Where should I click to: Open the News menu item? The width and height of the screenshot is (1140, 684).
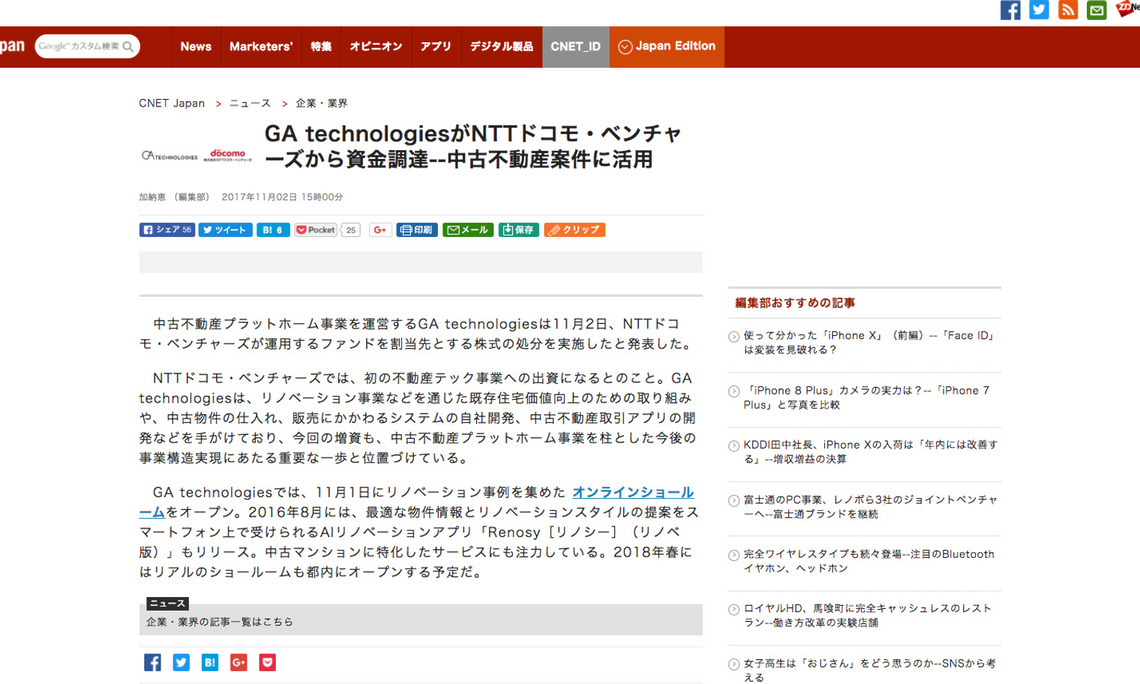pyautogui.click(x=195, y=46)
